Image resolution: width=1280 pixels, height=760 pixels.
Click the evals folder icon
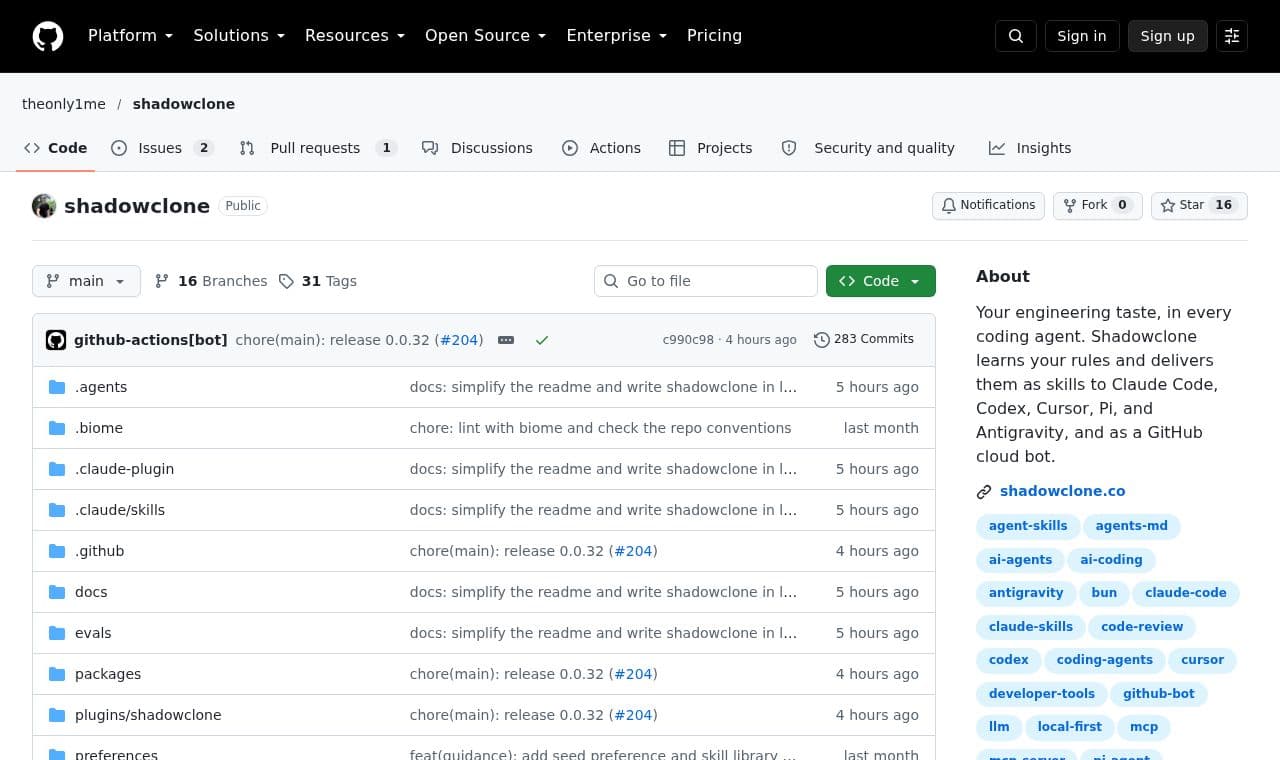pos(57,633)
